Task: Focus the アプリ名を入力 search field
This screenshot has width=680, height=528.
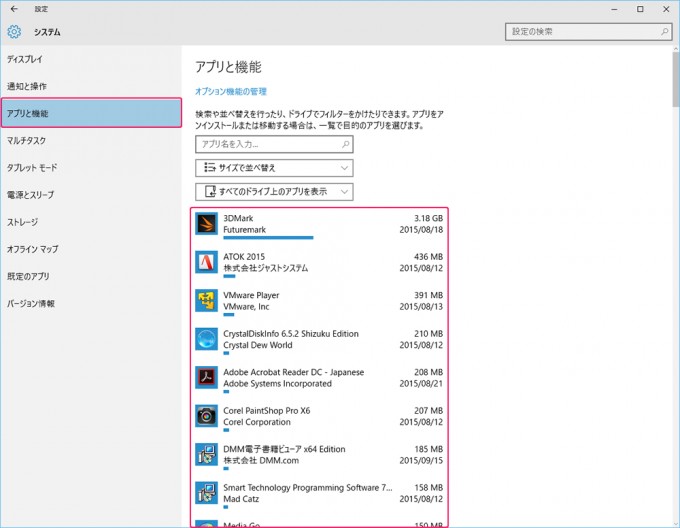Action: 274,144
